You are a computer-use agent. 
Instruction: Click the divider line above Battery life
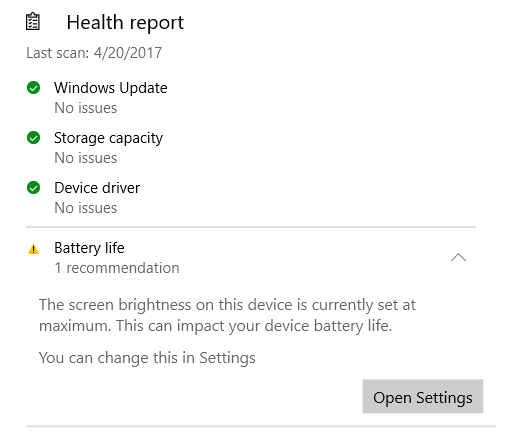(x=251, y=227)
